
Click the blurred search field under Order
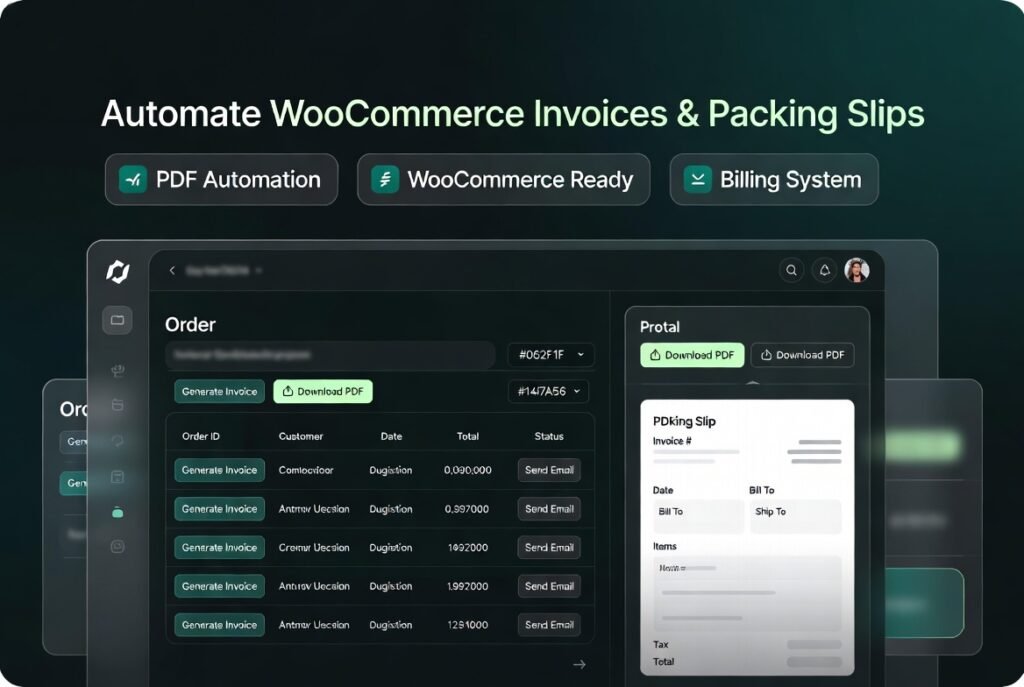click(330, 355)
